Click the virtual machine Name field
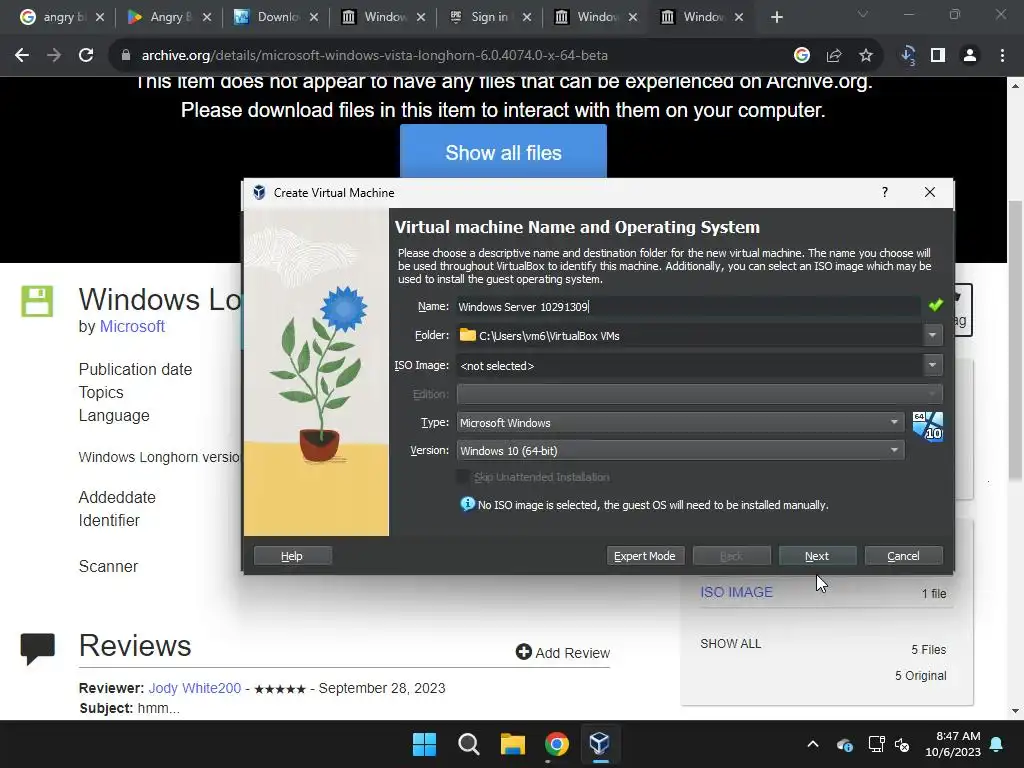The height and width of the screenshot is (768, 1024). pos(688,306)
